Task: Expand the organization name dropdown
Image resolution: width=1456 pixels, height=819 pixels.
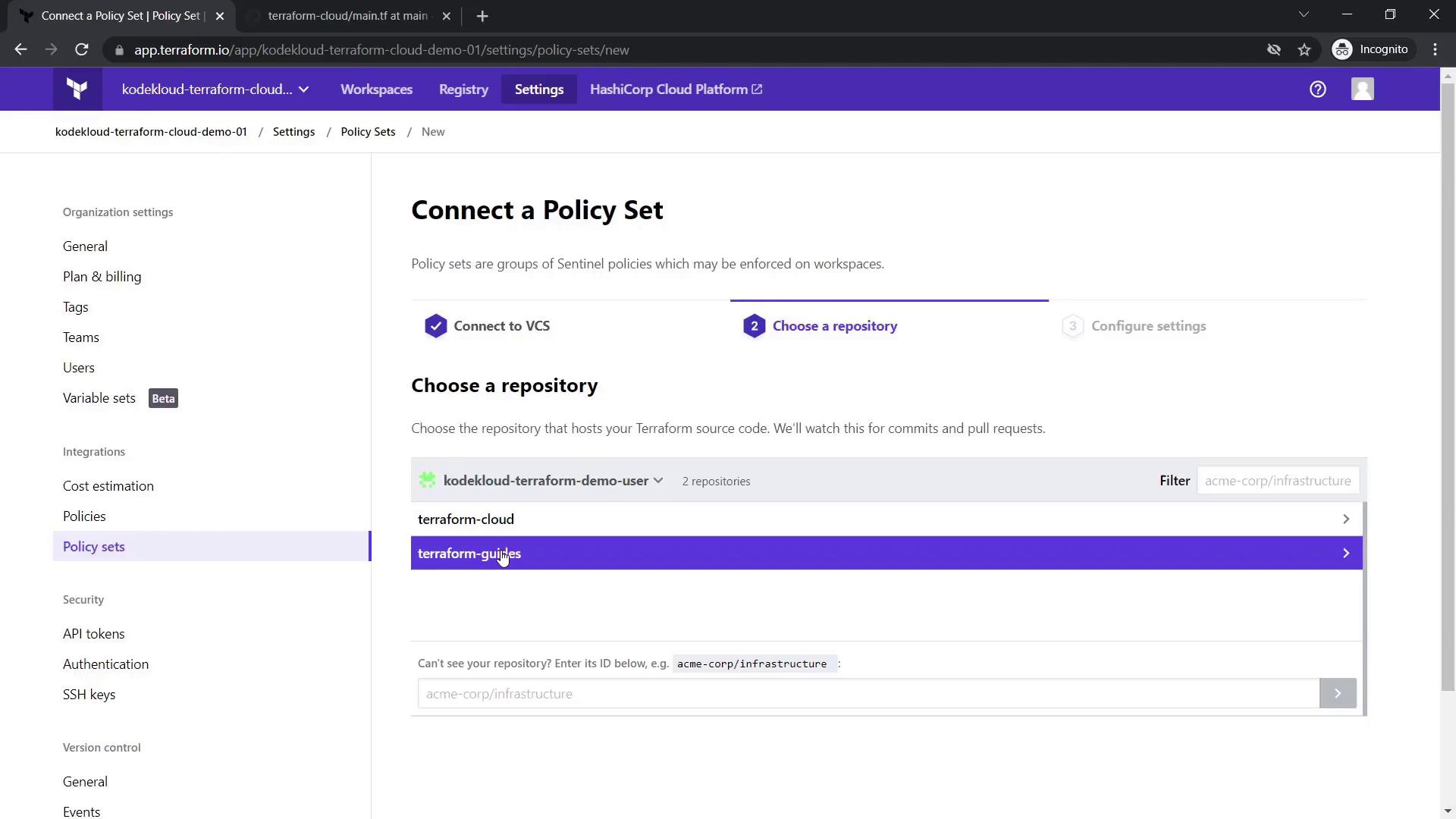Action: point(215,89)
